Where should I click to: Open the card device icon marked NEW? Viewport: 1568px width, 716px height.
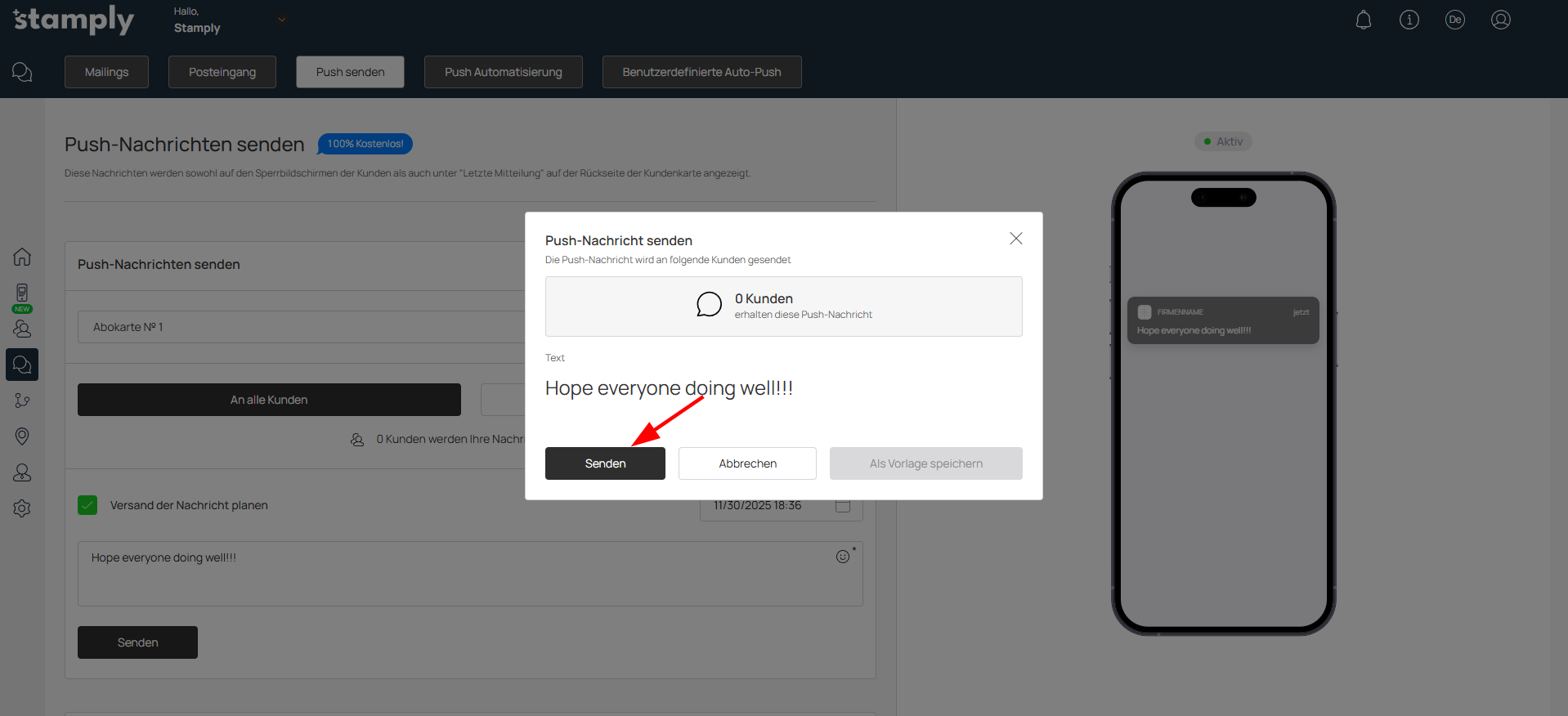tap(22, 294)
